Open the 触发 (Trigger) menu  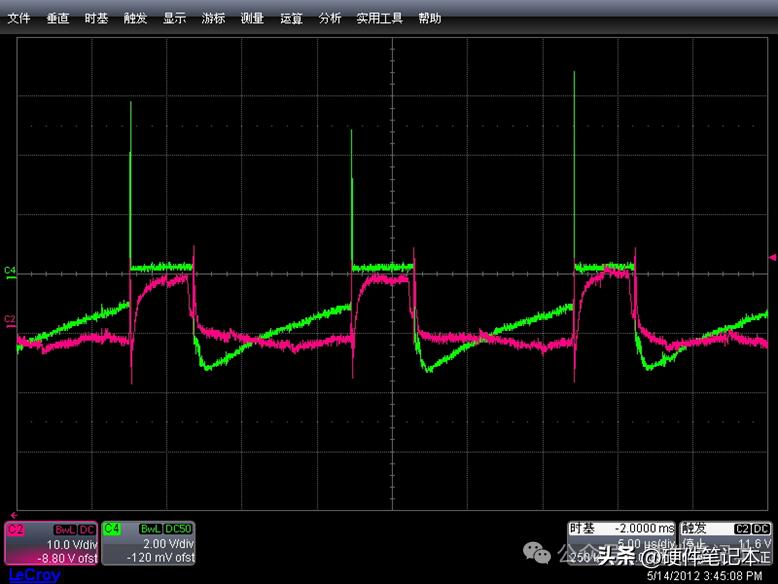[135, 18]
